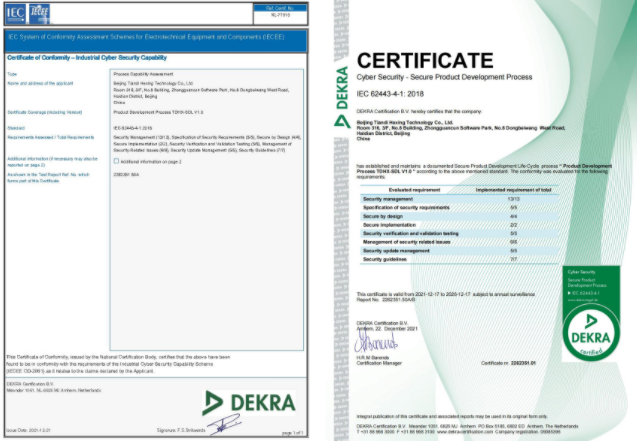The image size is (637, 443).
Task: Click the F.S. Strikwerda signature scribble
Action: 224,425
